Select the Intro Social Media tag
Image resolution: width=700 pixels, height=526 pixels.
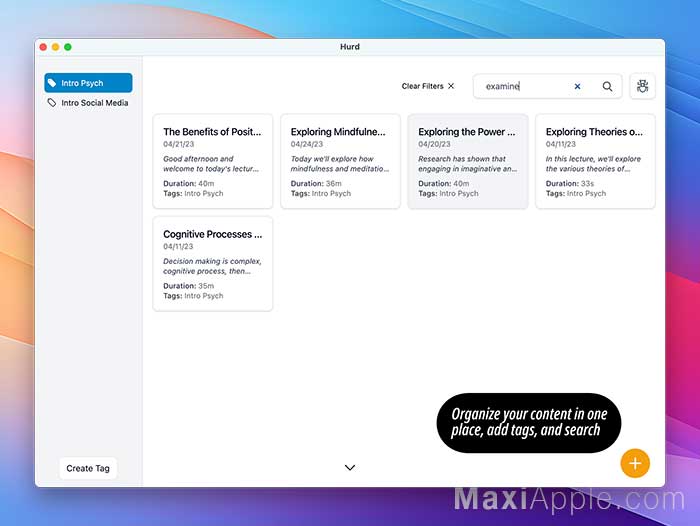pyautogui.click(x=88, y=103)
